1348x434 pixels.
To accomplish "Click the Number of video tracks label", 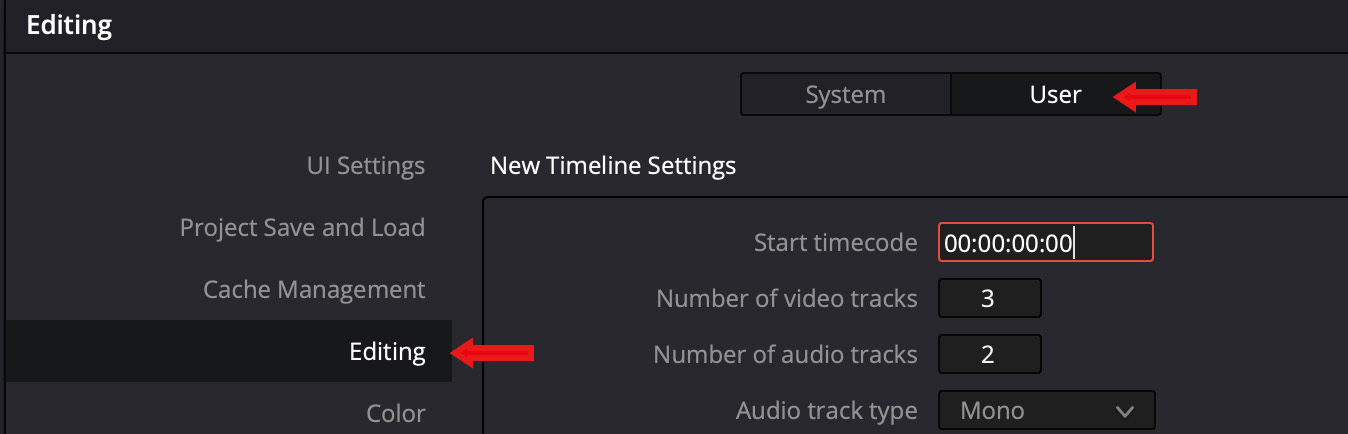I will (786, 298).
